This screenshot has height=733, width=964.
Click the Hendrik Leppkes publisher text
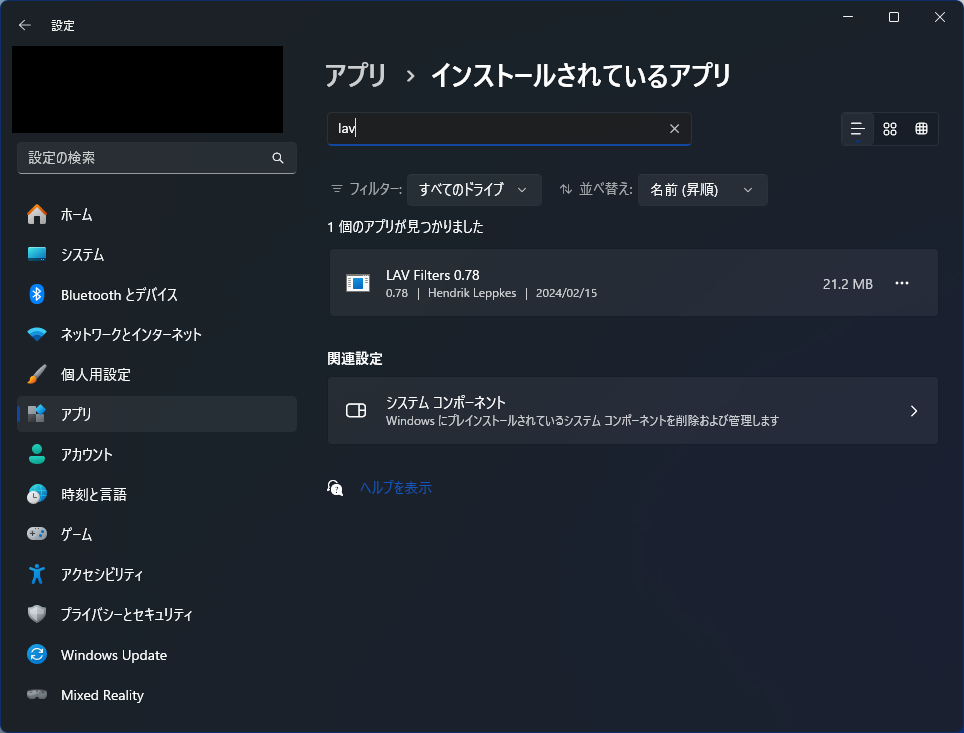[x=472, y=293]
